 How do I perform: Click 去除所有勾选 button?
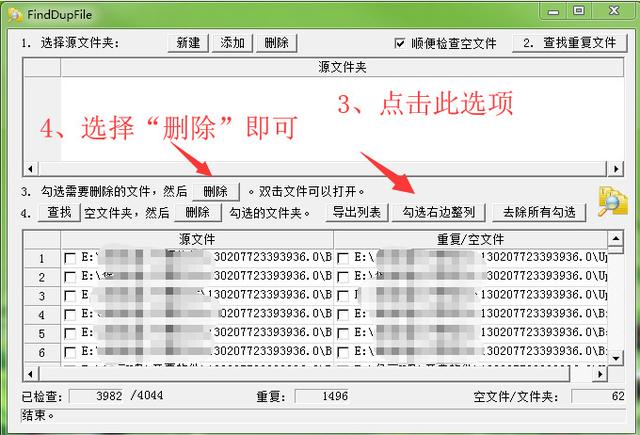point(539,213)
